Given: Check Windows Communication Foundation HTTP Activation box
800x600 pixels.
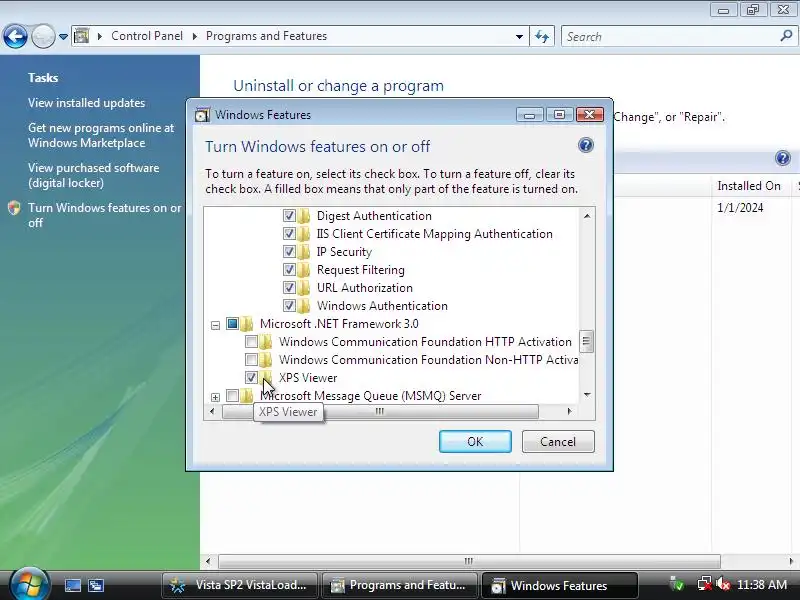Looking at the screenshot, I should [x=251, y=341].
